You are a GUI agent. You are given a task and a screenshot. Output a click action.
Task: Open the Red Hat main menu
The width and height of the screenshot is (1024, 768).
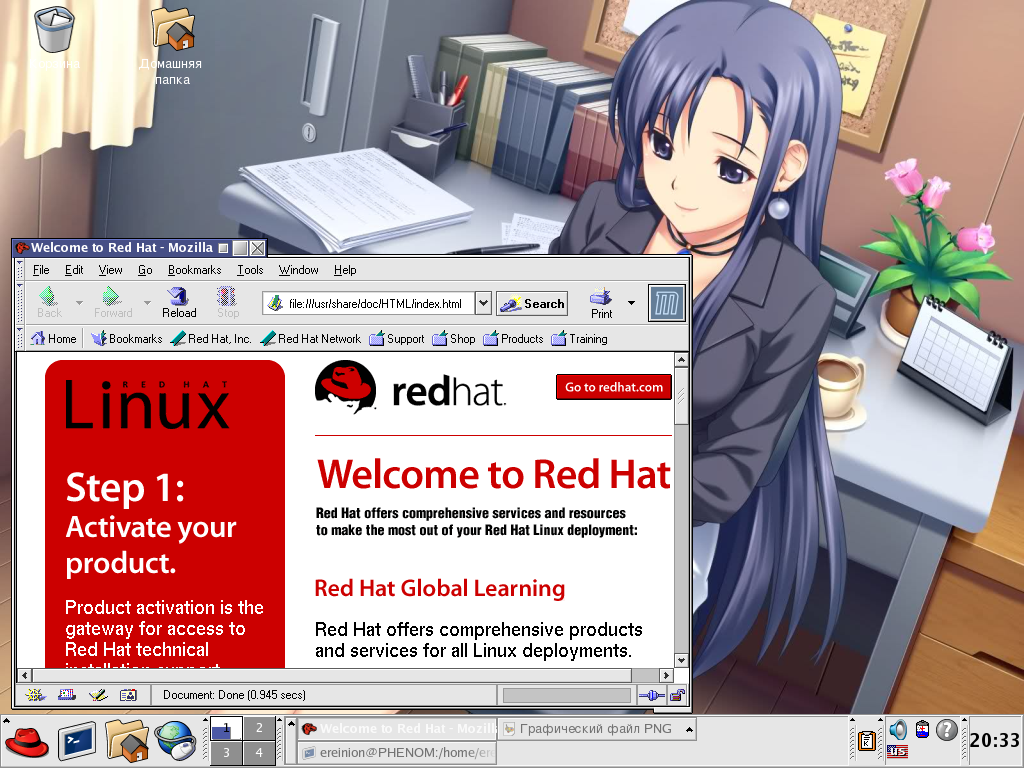[27, 742]
